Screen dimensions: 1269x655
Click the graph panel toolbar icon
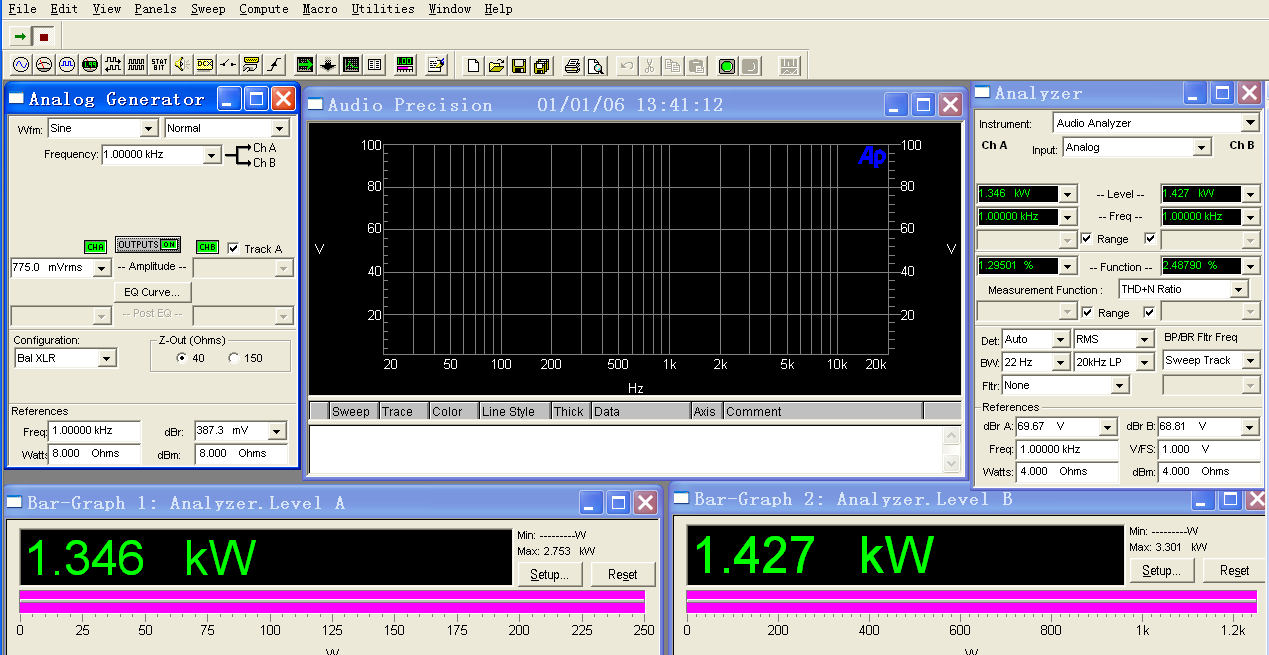(x=351, y=65)
